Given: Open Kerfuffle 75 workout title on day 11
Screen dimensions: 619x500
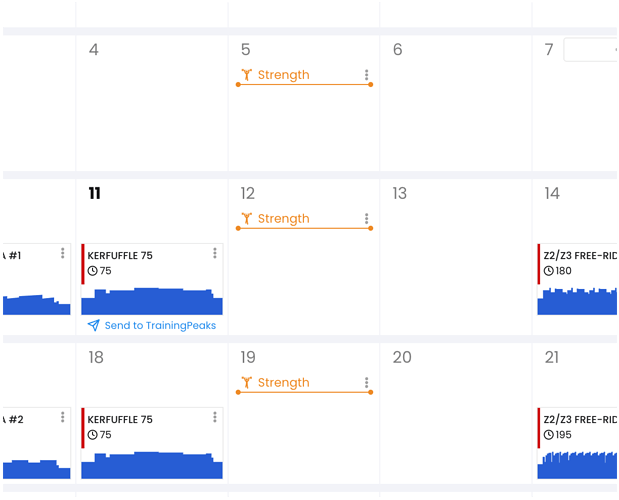Looking at the screenshot, I should (x=120, y=256).
